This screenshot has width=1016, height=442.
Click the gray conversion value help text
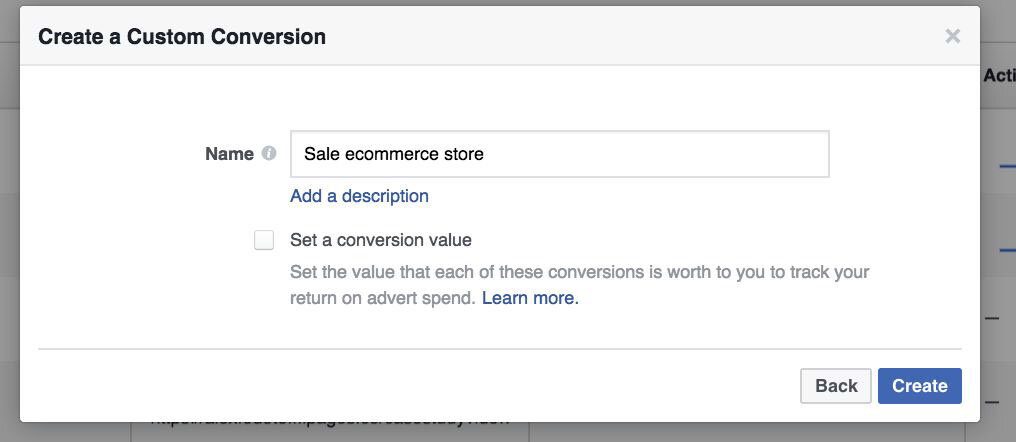(x=579, y=285)
